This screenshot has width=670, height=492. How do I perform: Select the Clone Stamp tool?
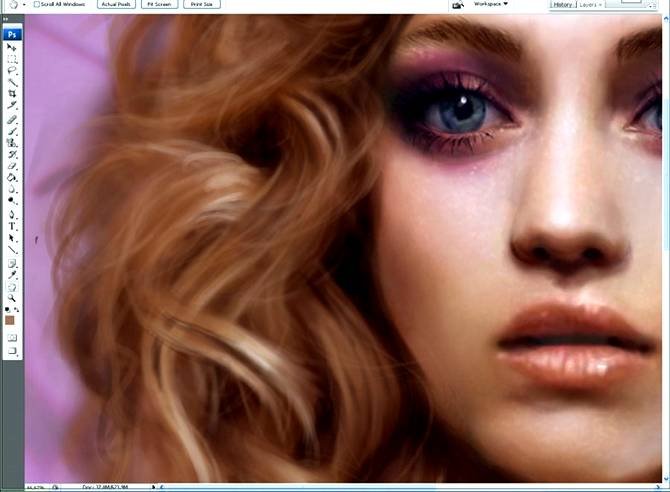[x=13, y=141]
